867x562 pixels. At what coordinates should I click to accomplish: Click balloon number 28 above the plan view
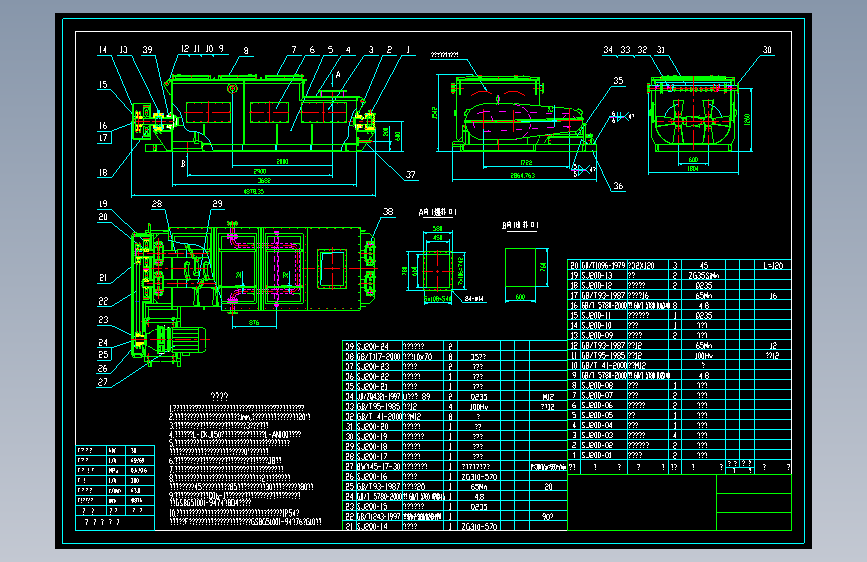(x=157, y=204)
